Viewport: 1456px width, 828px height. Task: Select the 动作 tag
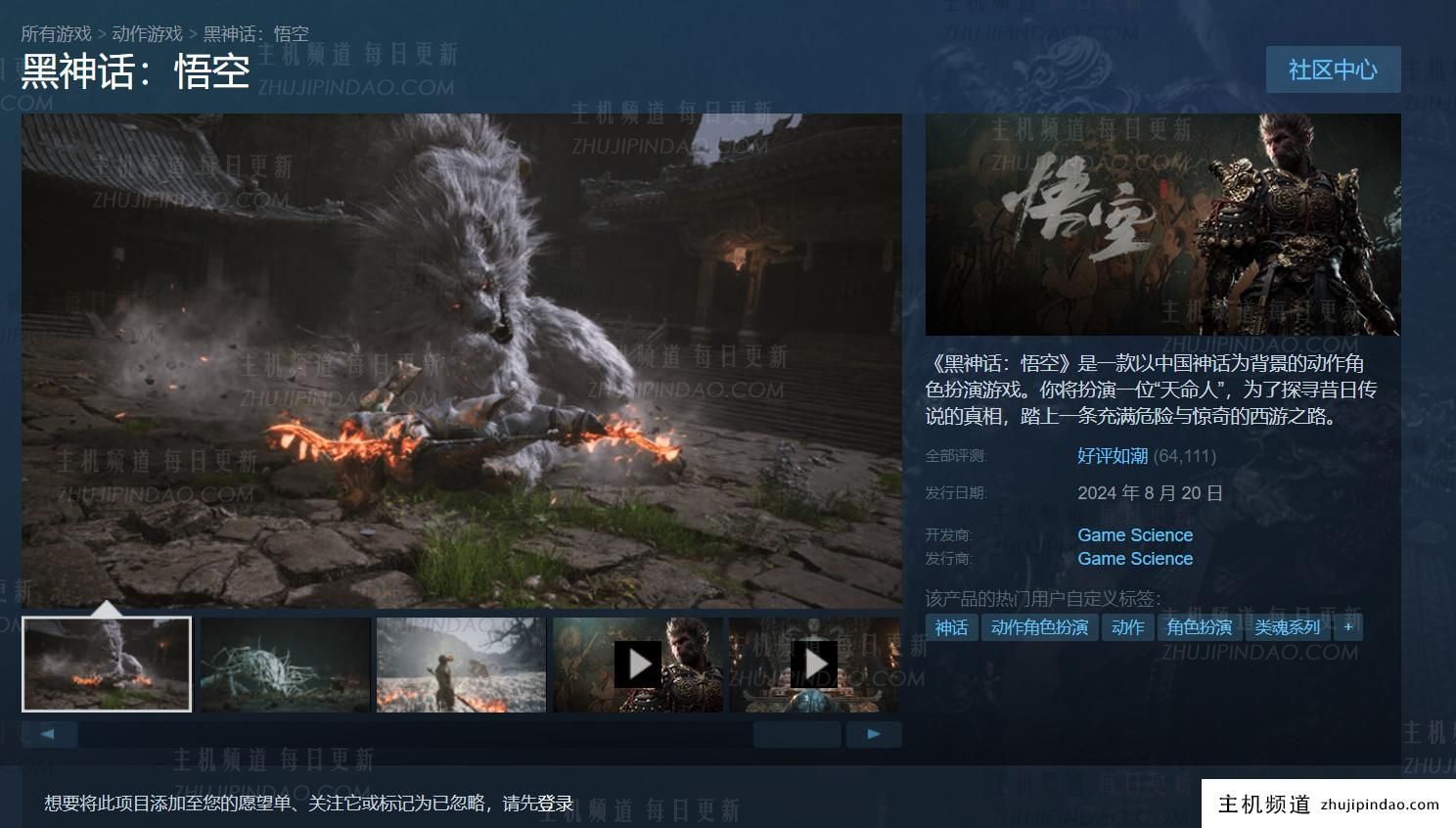point(1127,627)
